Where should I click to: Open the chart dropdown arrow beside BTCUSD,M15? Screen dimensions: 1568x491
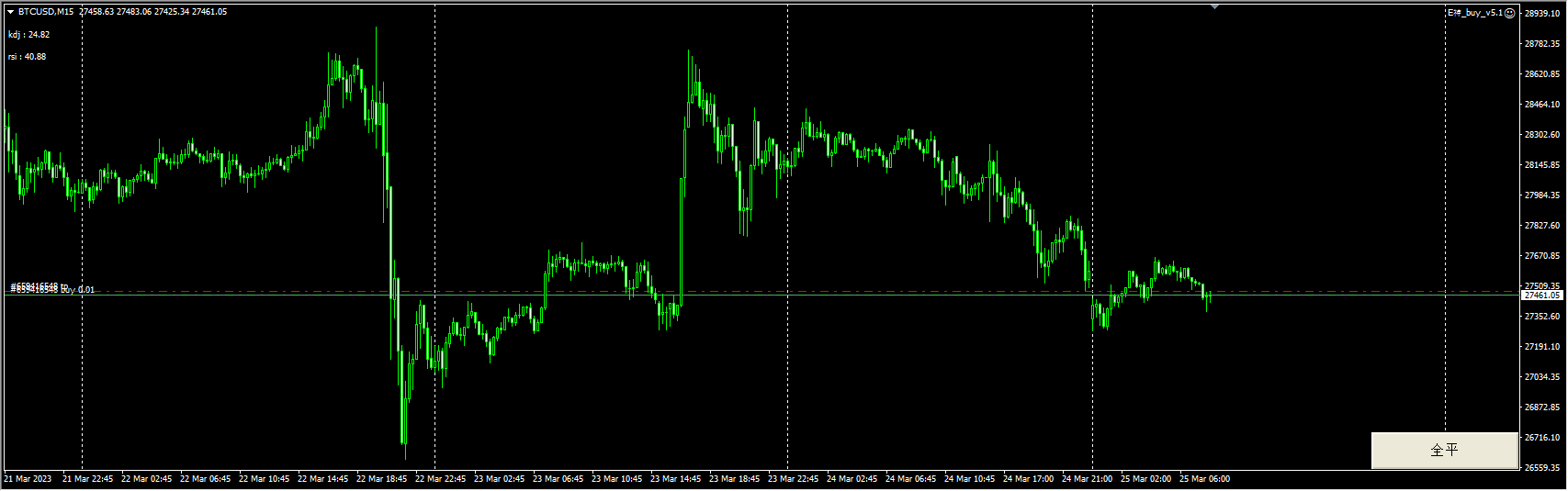[x=10, y=12]
